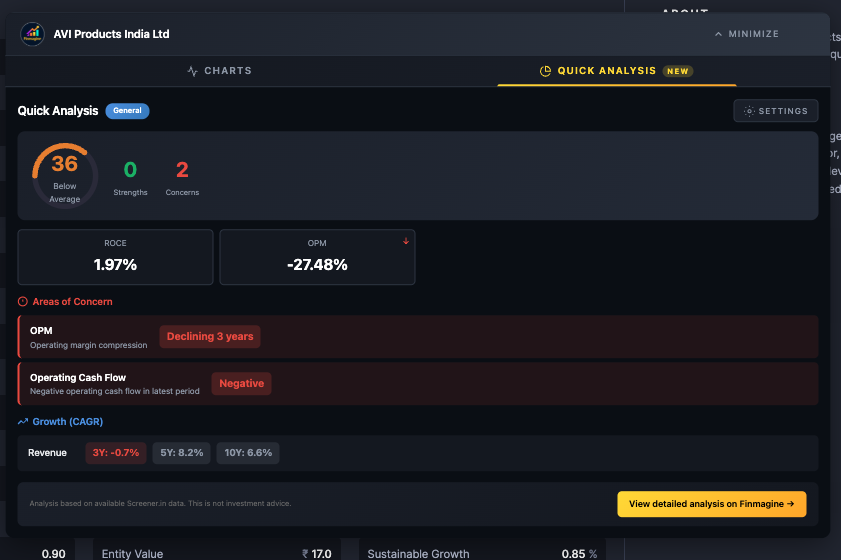The image size is (841, 560).
Task: Click the settings gear icon
Action: tap(749, 111)
